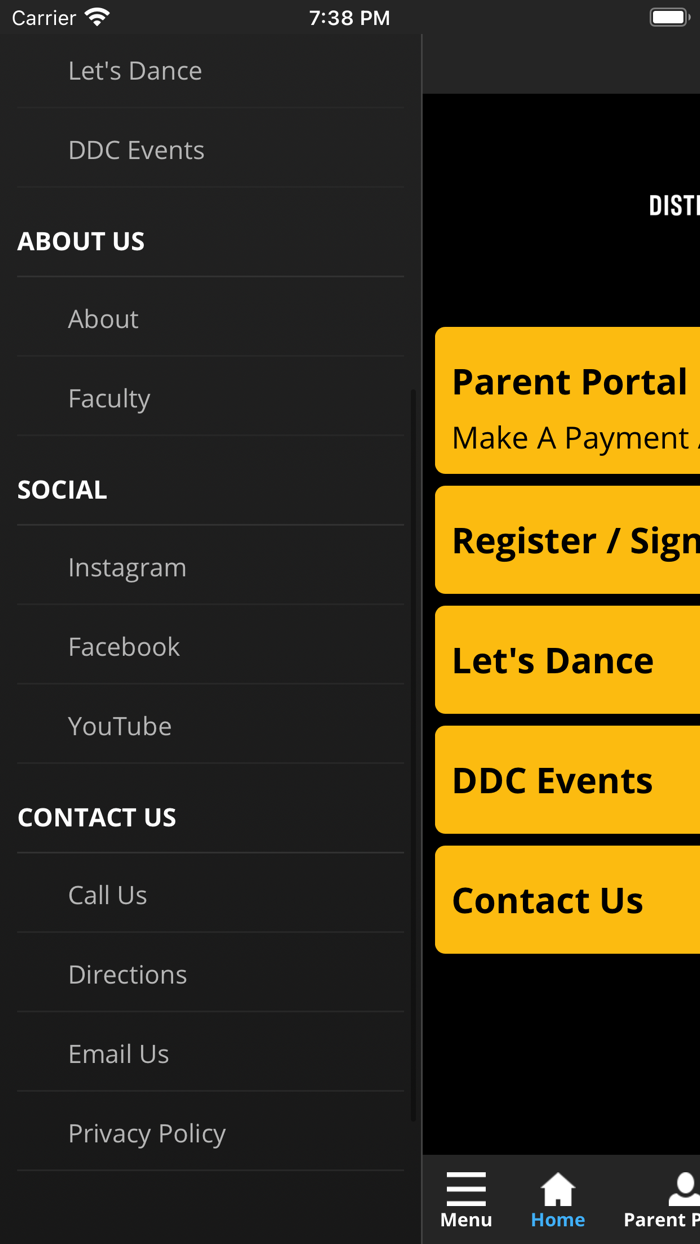Open the About page
This screenshot has height=1244, width=700.
[x=103, y=319]
